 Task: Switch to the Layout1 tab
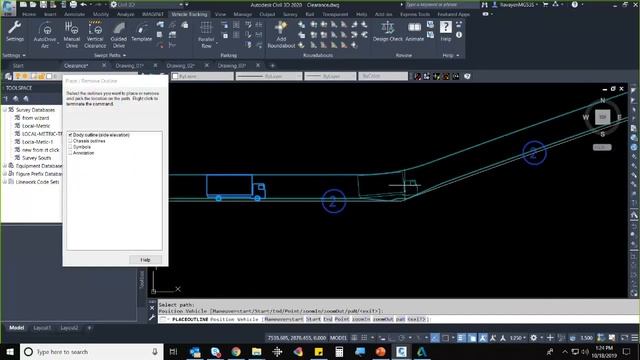pos(42,328)
